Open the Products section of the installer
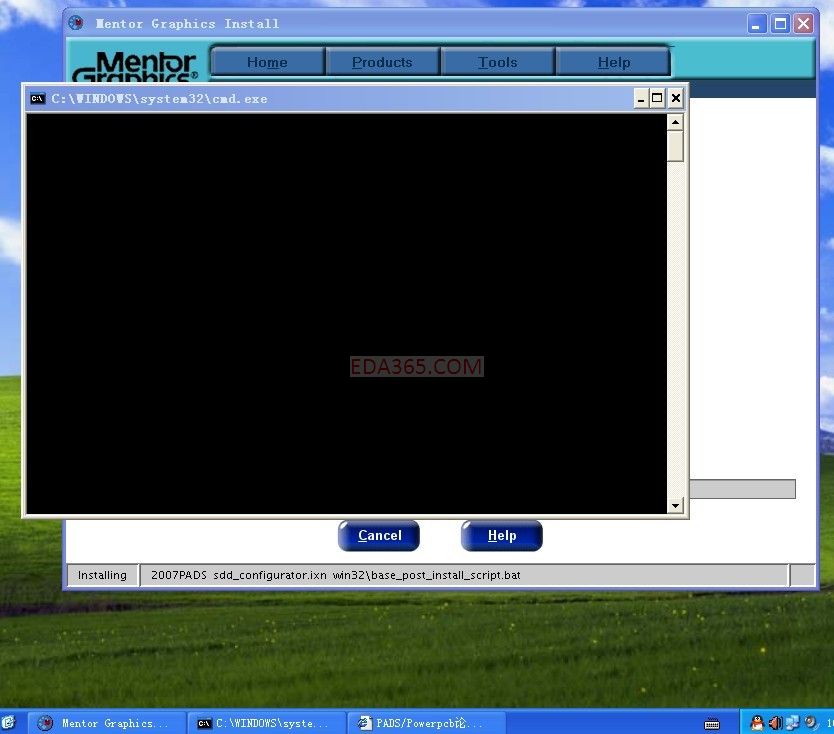This screenshot has width=834, height=734. [x=382, y=61]
